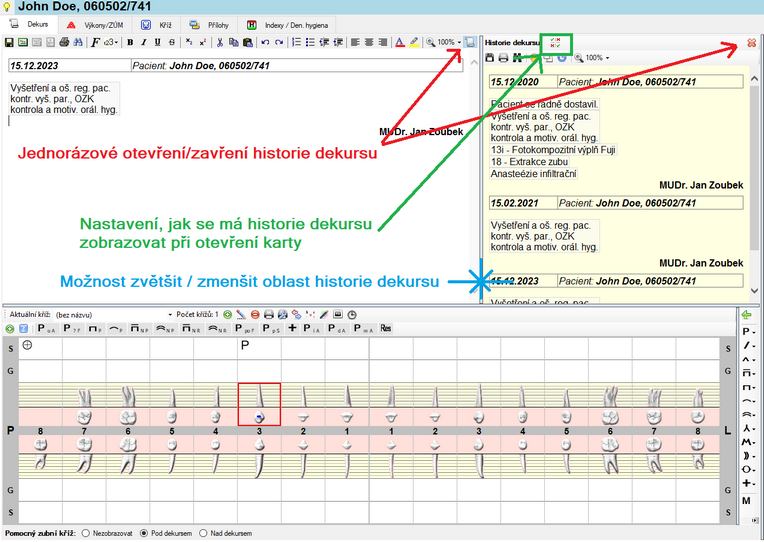
Task: Apply superscript formatting
Action: (x=203, y=42)
